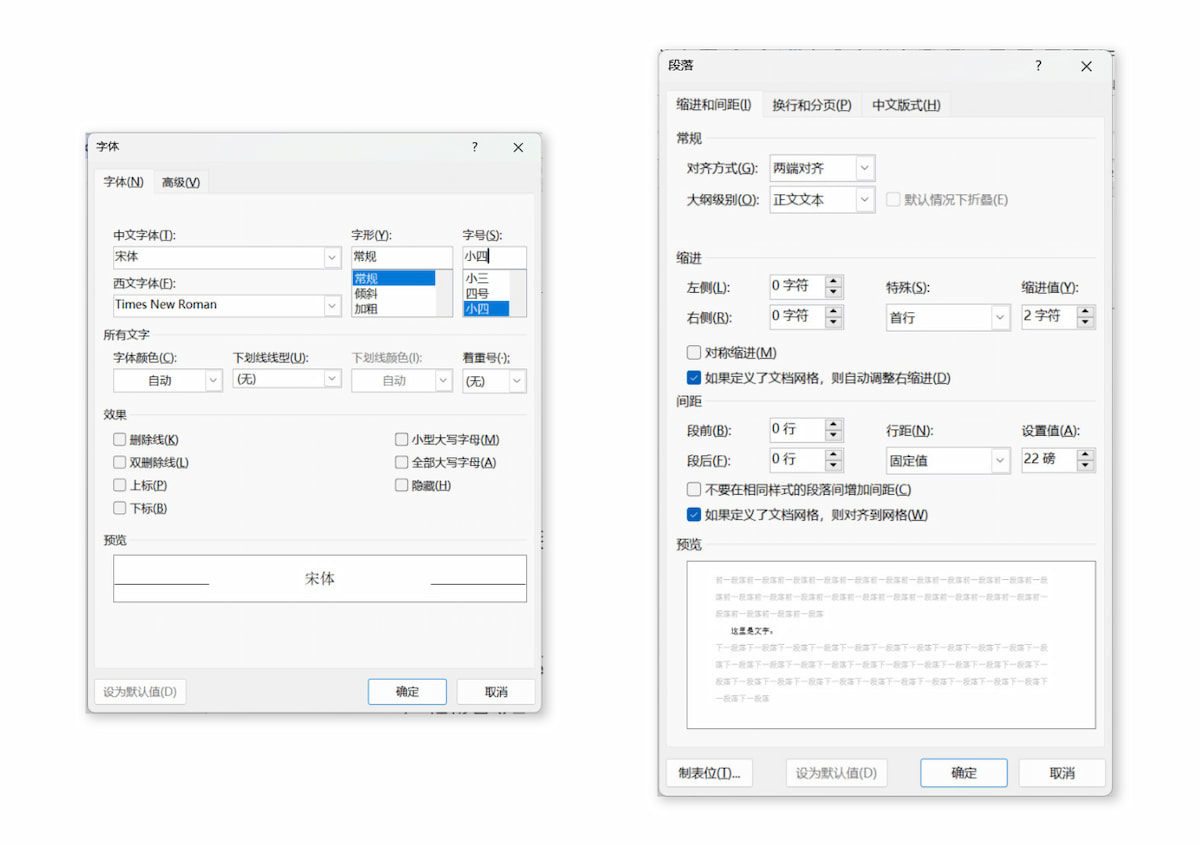Select 加粗 in 字形 list
1200x846 pixels.
point(366,309)
